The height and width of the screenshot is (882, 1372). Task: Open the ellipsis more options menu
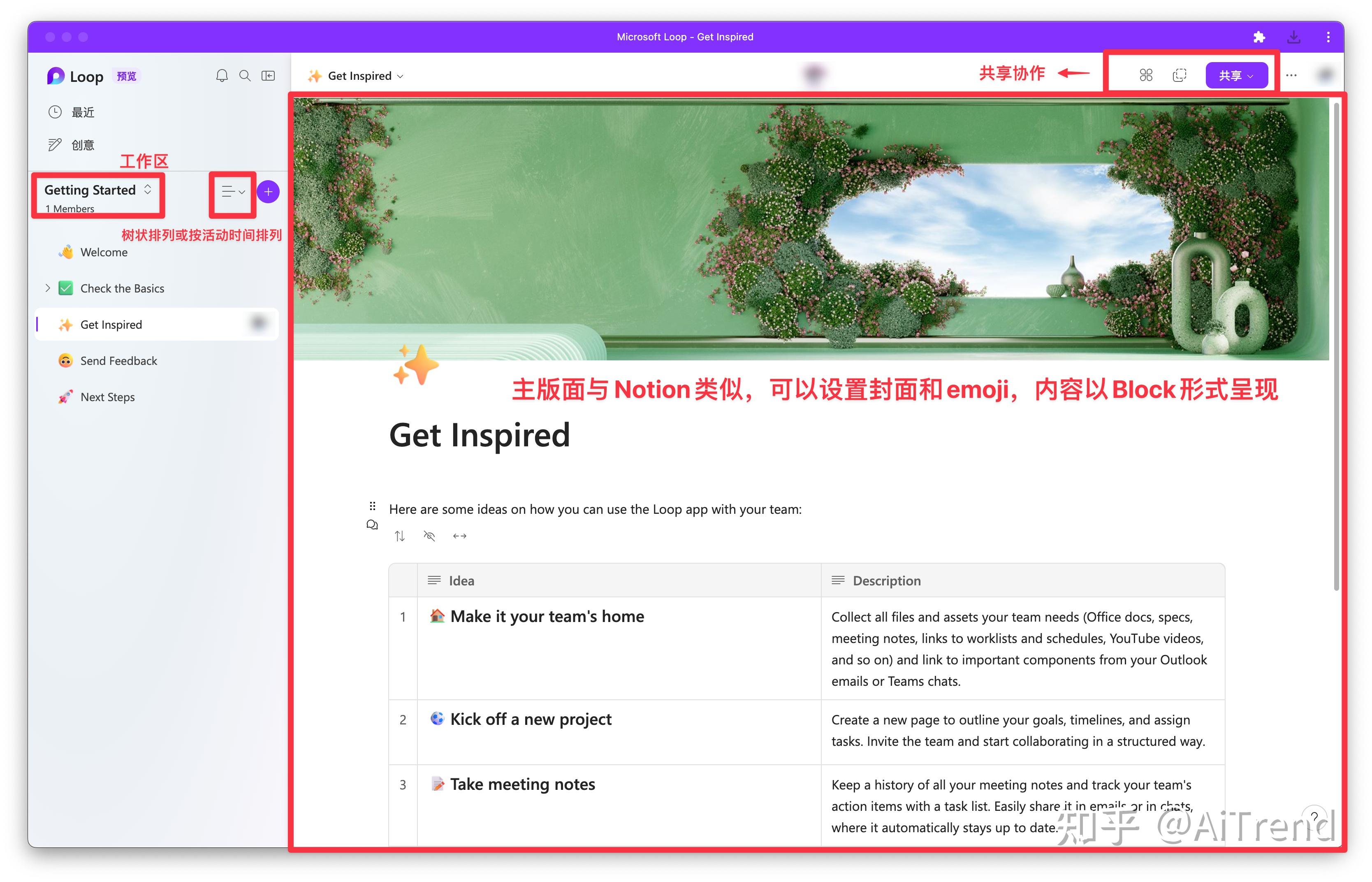(1292, 74)
